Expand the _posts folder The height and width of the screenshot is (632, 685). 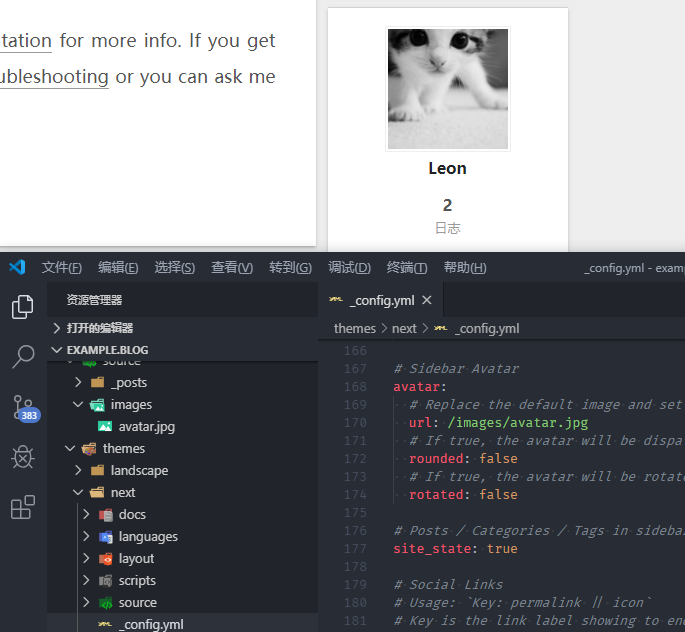(x=128, y=382)
